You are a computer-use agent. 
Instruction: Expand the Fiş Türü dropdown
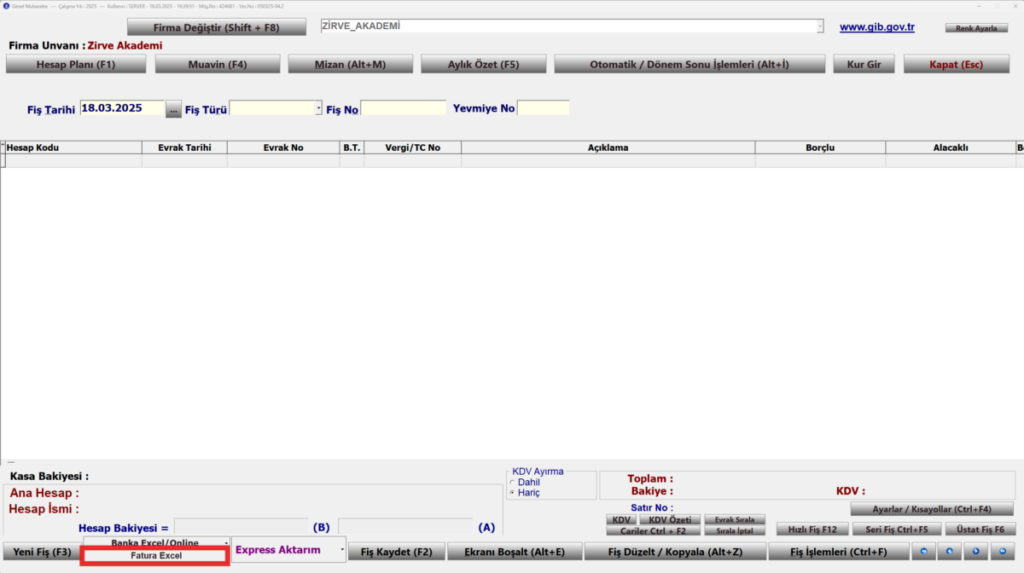point(318,108)
